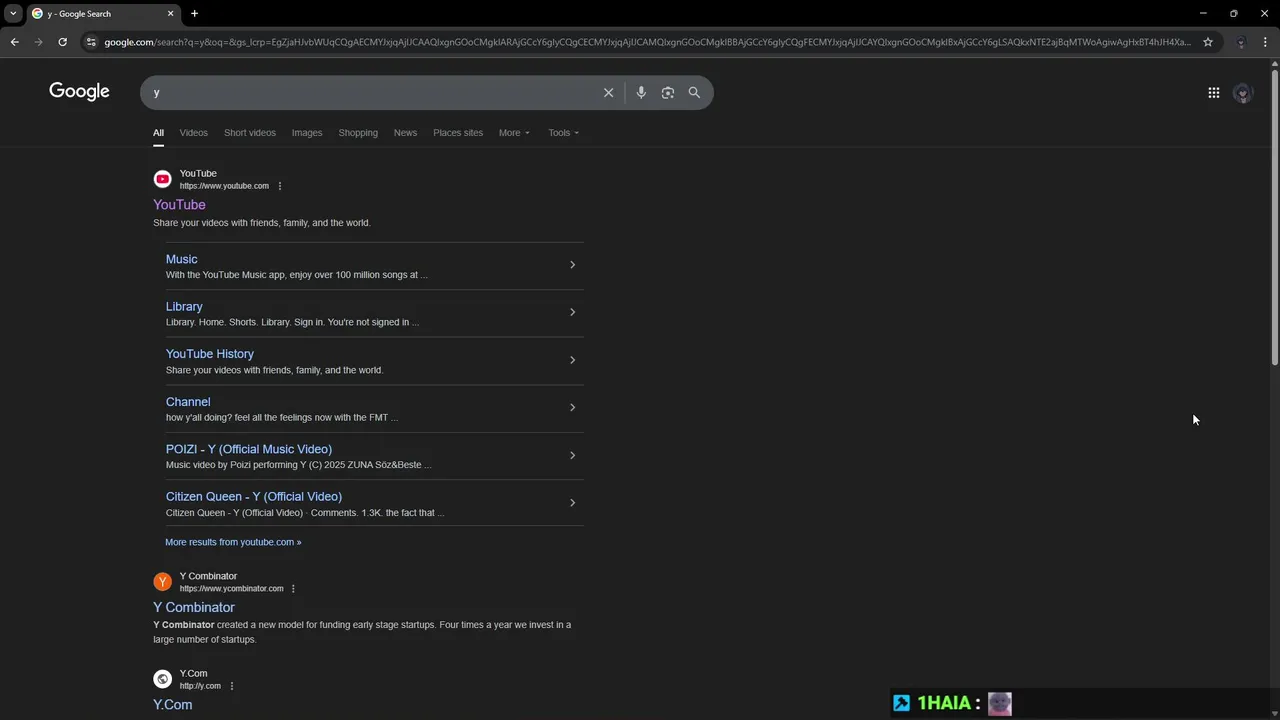
Task: Open the Library sitelink
Action: [x=184, y=307]
